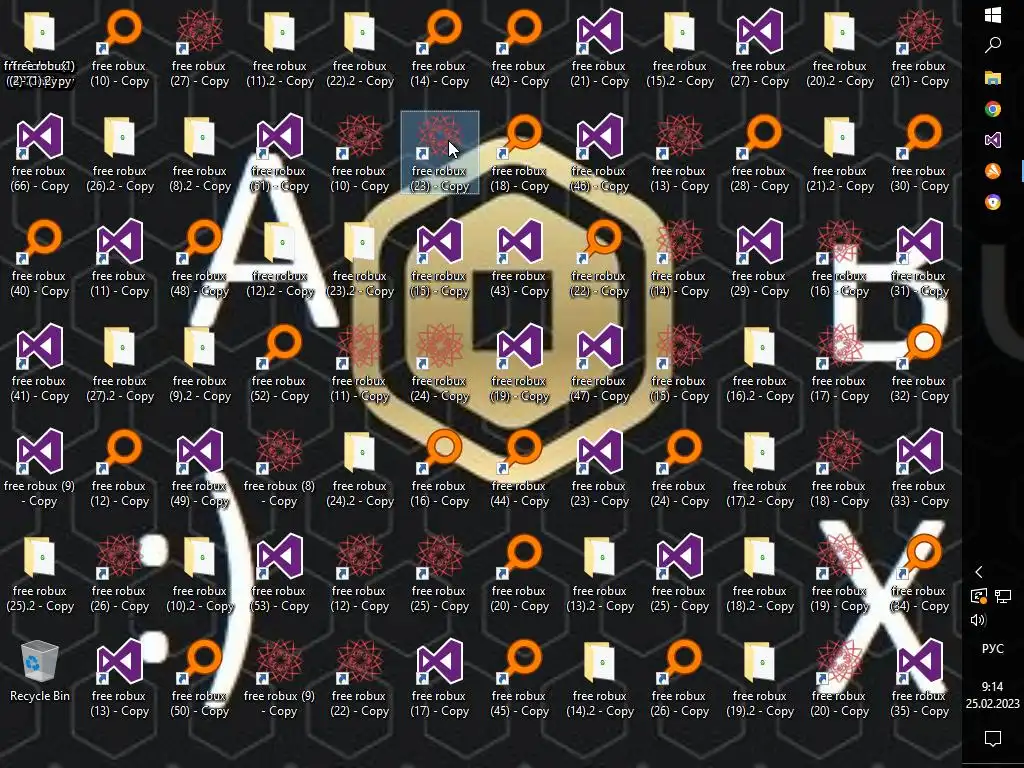Select the 'free robux (23).2 - Copy' folder
The image size is (1024, 768).
(360, 258)
